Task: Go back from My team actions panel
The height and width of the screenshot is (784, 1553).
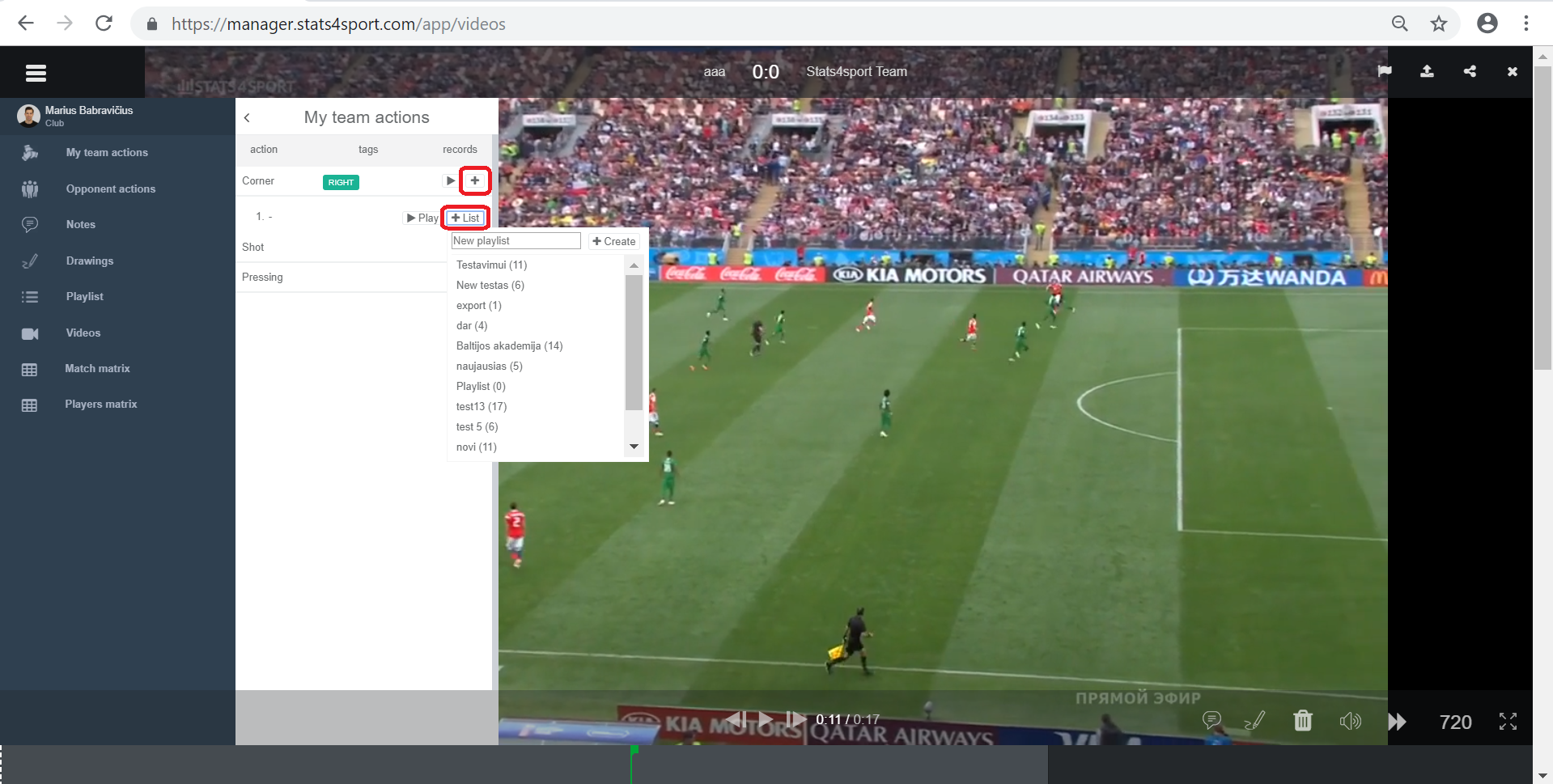Action: click(247, 117)
